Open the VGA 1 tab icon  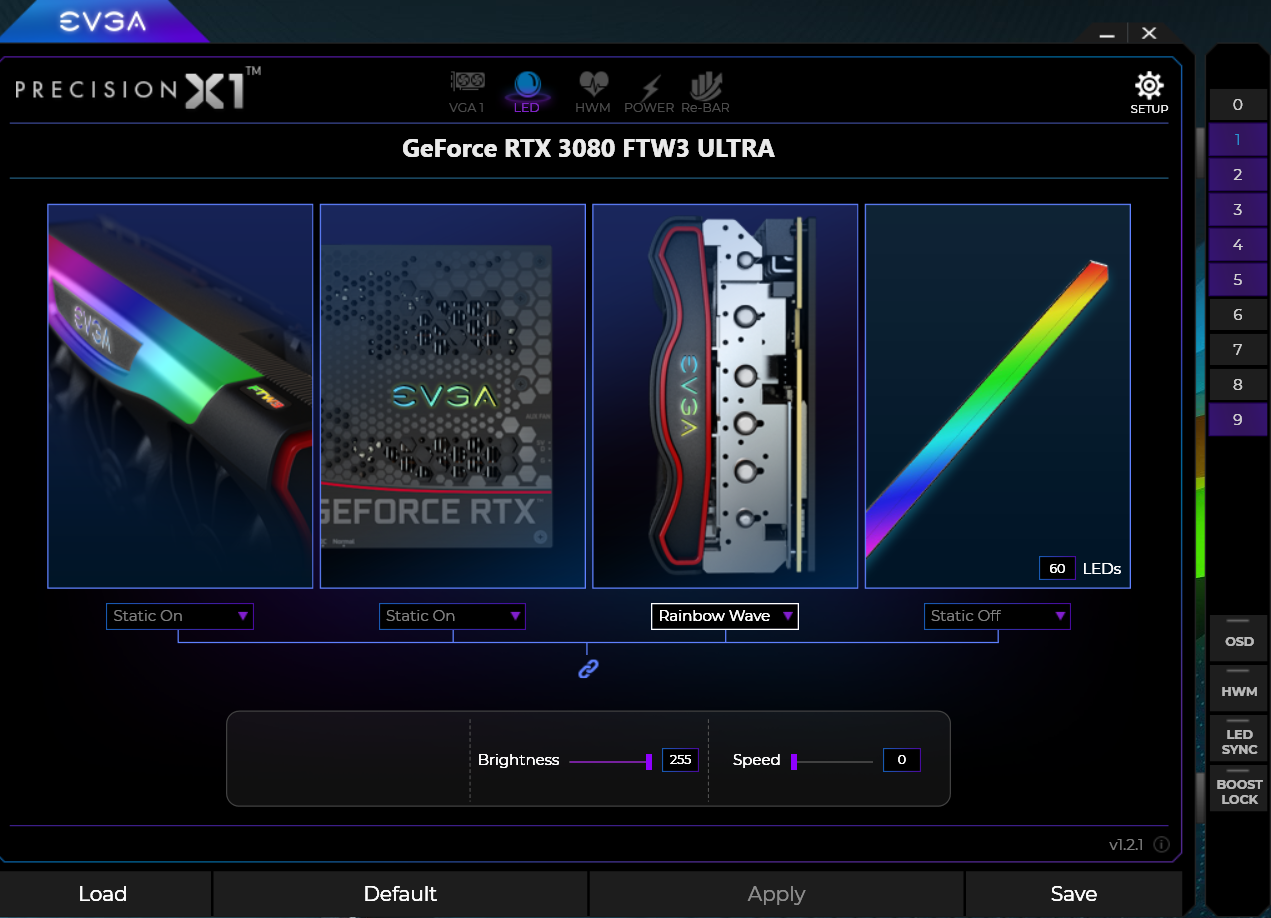pos(467,91)
